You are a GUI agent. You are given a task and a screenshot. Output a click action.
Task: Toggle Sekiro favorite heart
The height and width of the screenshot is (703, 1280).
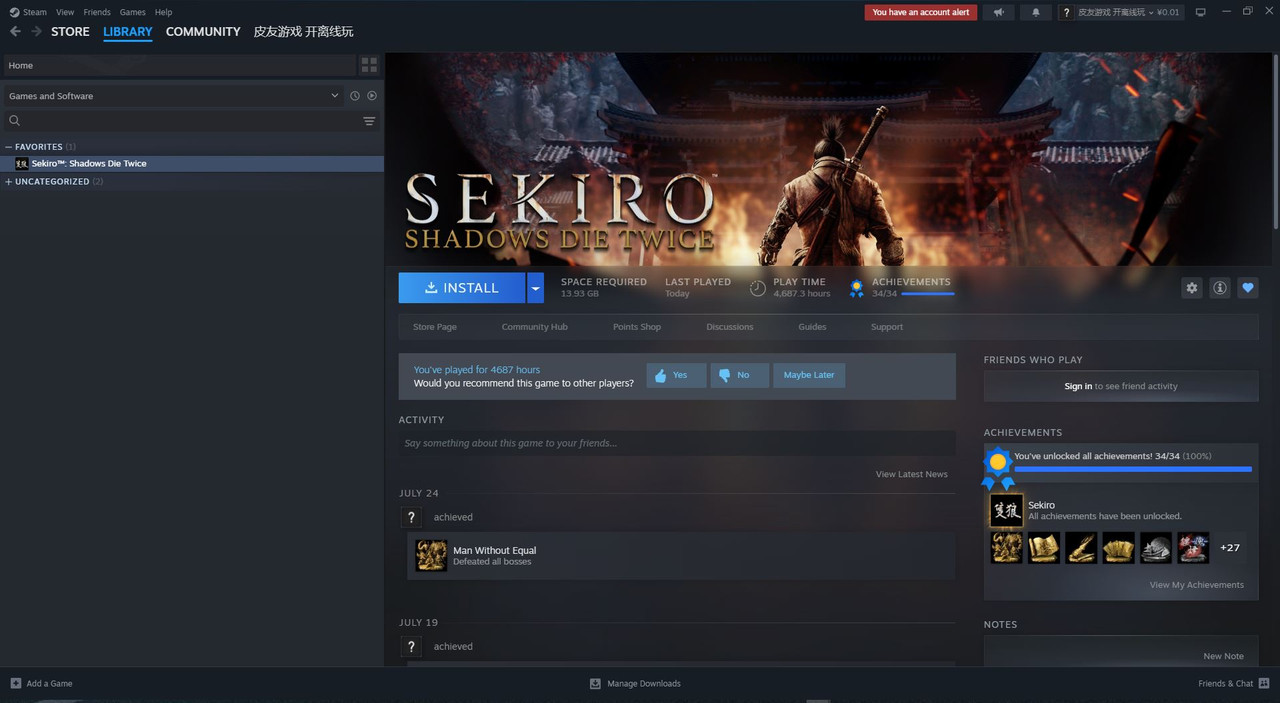coord(1248,288)
